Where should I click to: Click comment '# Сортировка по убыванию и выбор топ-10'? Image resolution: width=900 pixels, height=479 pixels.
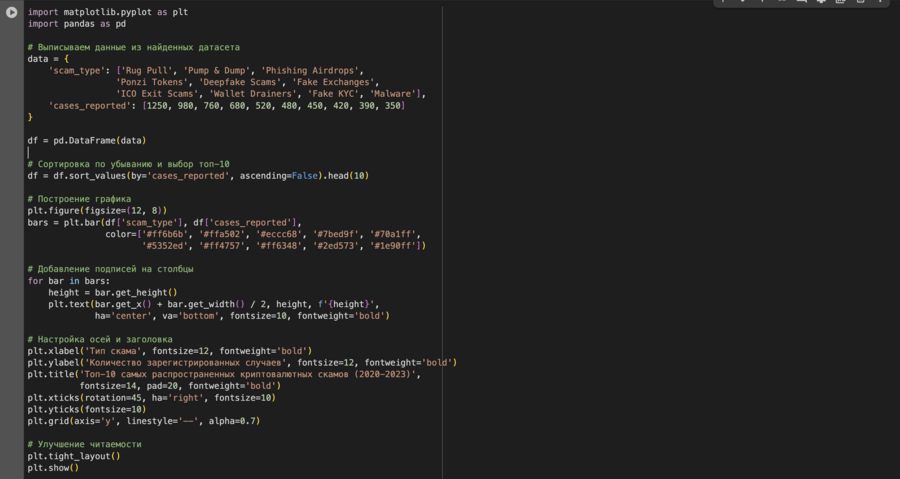129,164
